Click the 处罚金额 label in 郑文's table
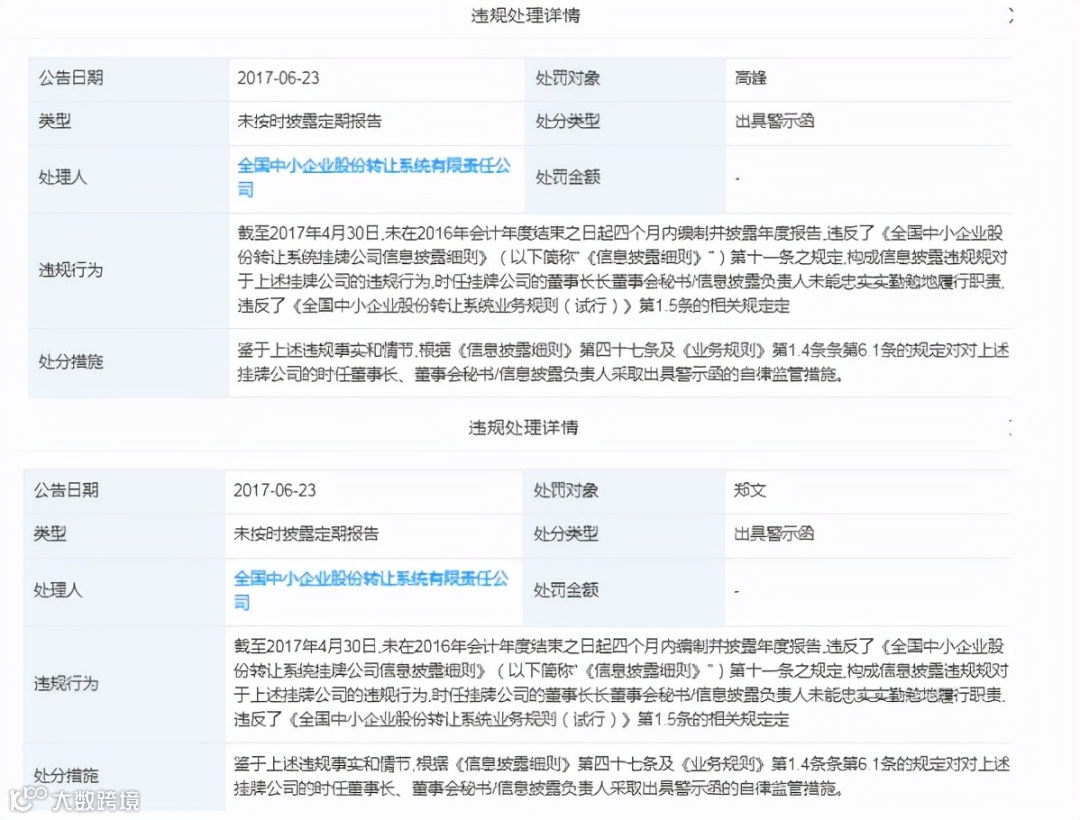This screenshot has height=820, width=1080. (566, 590)
